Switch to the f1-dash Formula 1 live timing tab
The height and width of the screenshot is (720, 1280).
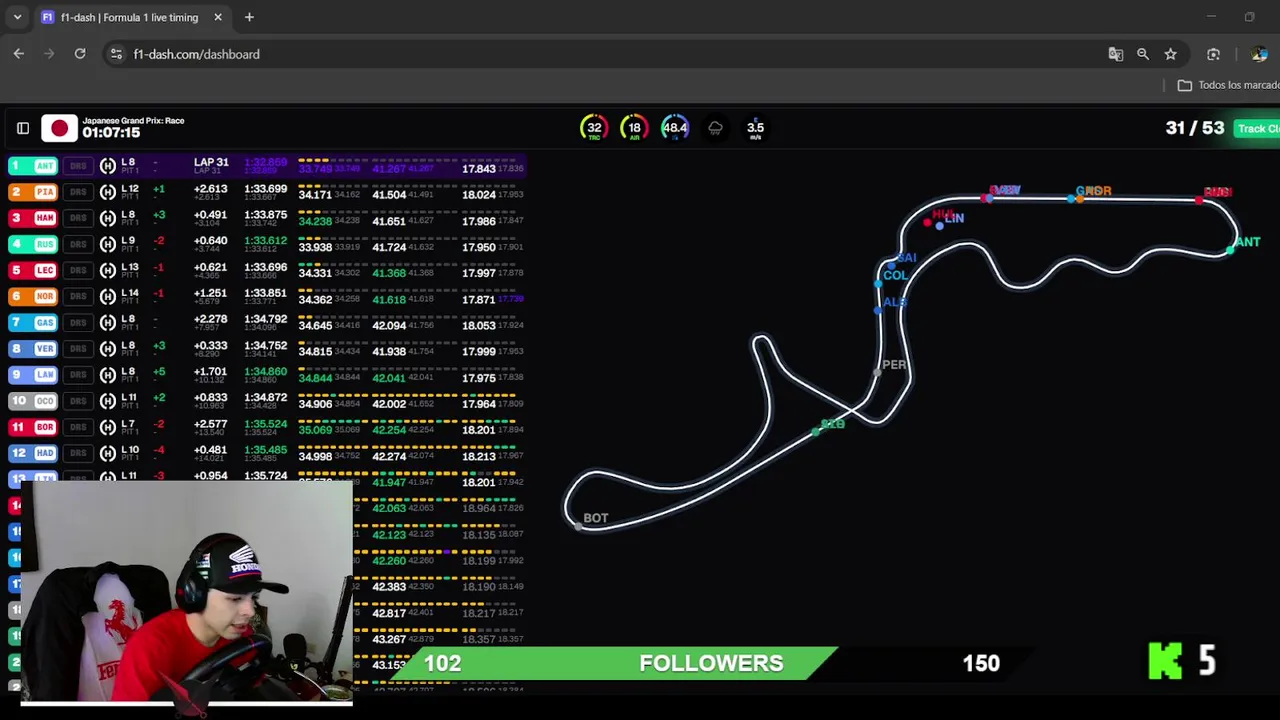click(132, 17)
